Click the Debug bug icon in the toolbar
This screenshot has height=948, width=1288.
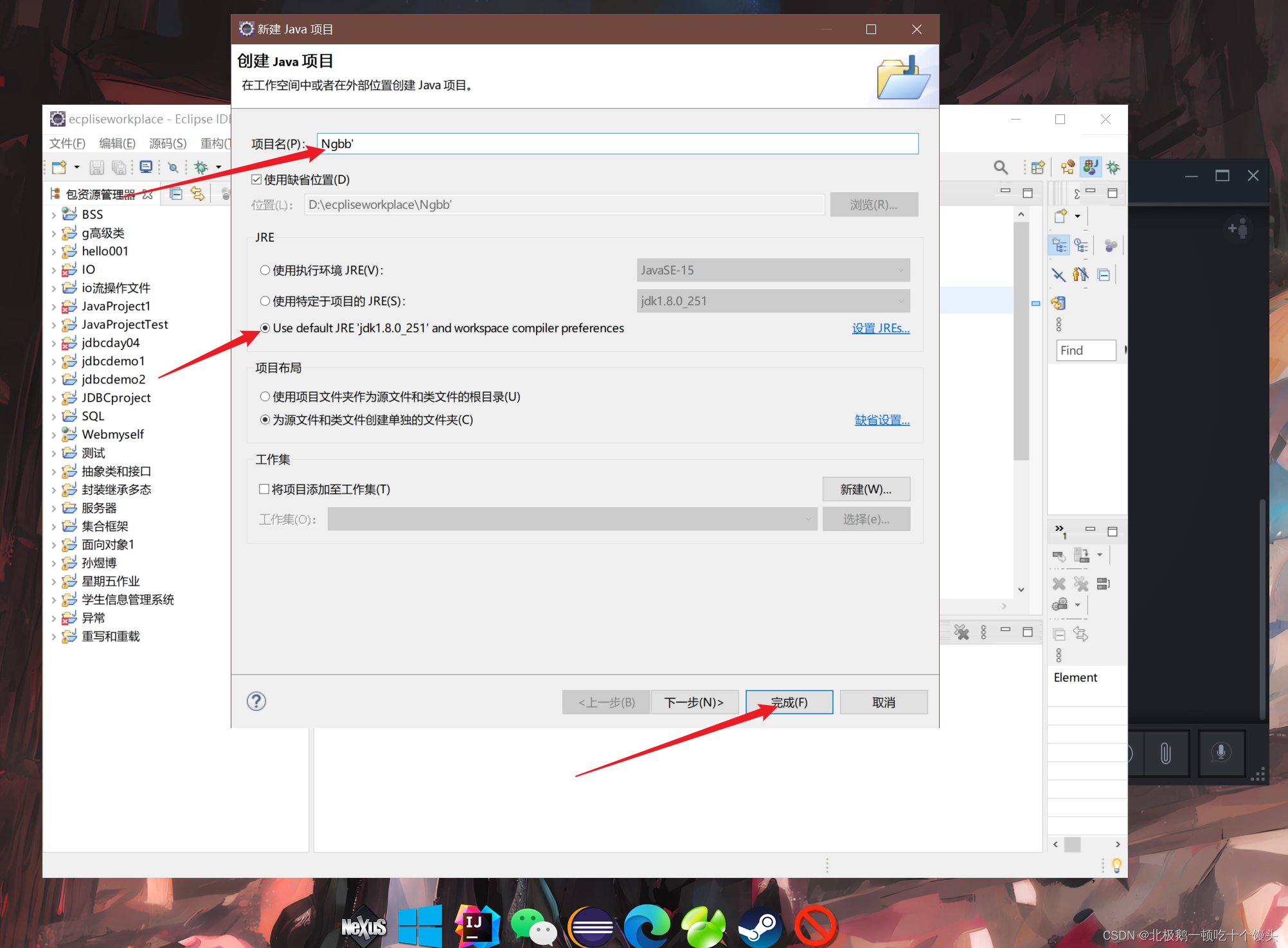pyautogui.click(x=201, y=168)
